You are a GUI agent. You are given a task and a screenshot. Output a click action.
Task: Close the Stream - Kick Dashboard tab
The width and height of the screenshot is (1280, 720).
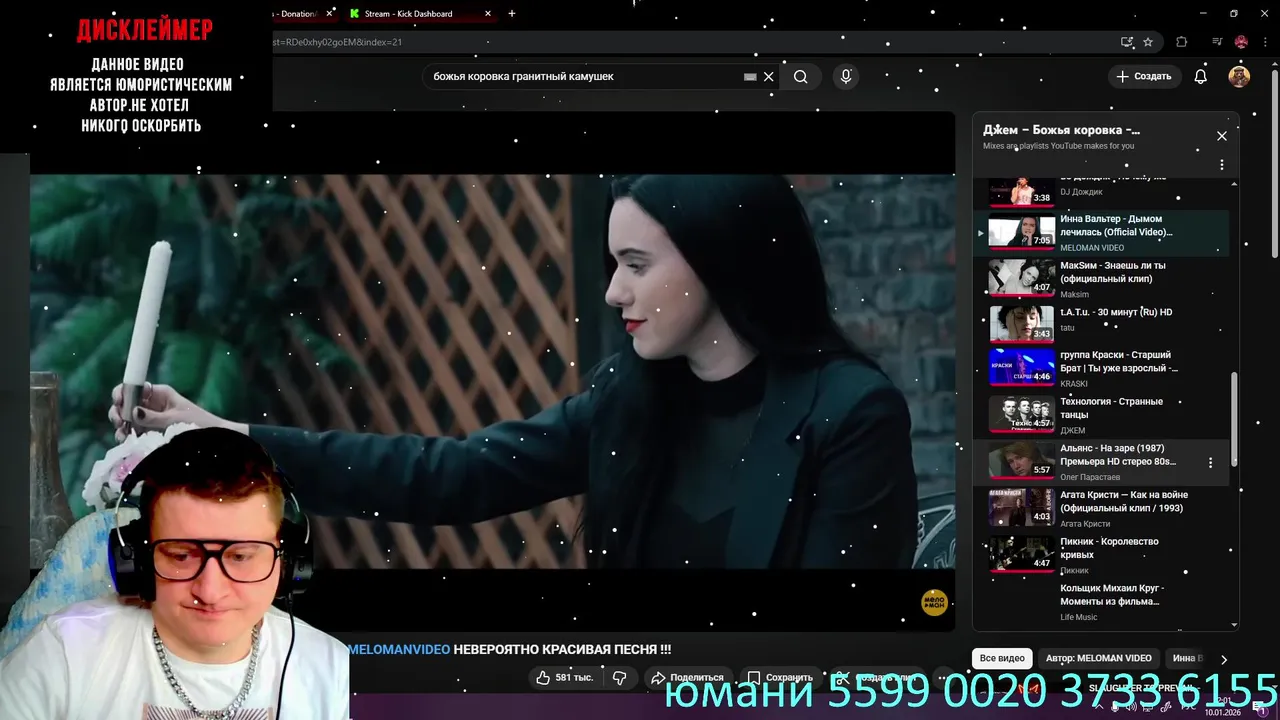[488, 14]
